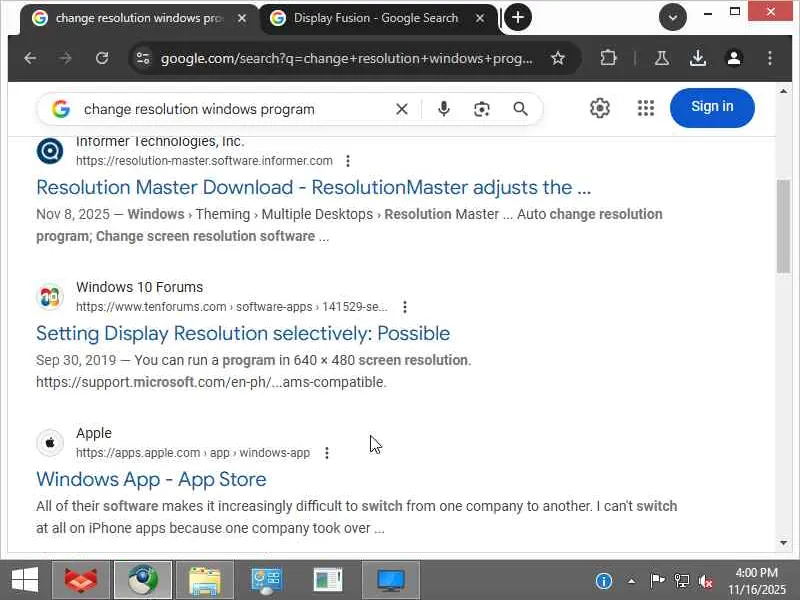Go back using the browser back arrow
Screen dimensions: 800x600
click(x=30, y=58)
